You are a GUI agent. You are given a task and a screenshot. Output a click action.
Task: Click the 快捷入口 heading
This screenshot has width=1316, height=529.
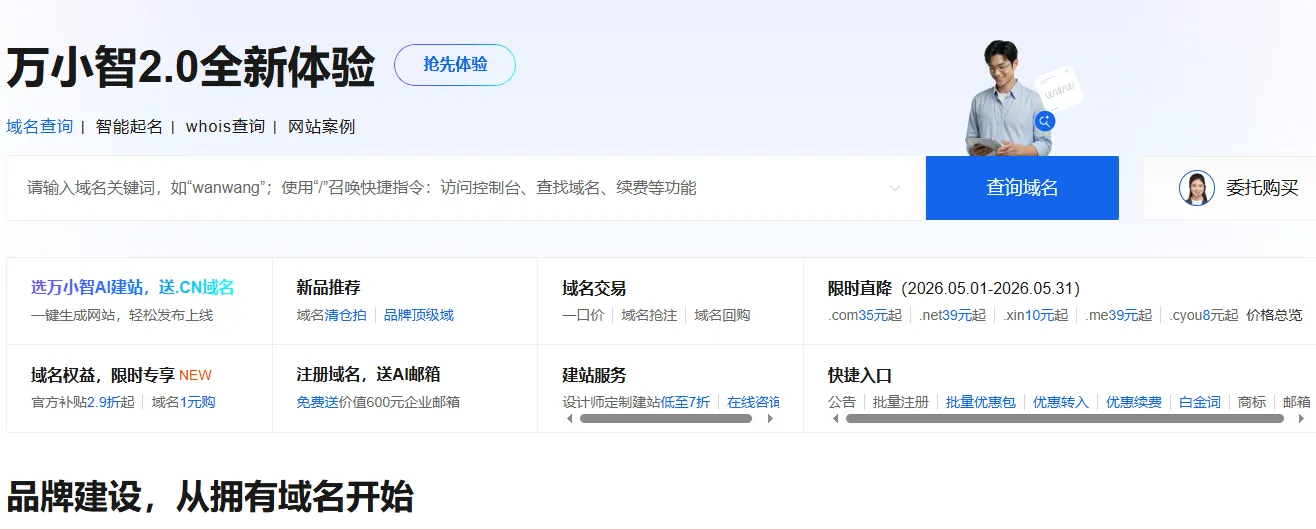860,375
